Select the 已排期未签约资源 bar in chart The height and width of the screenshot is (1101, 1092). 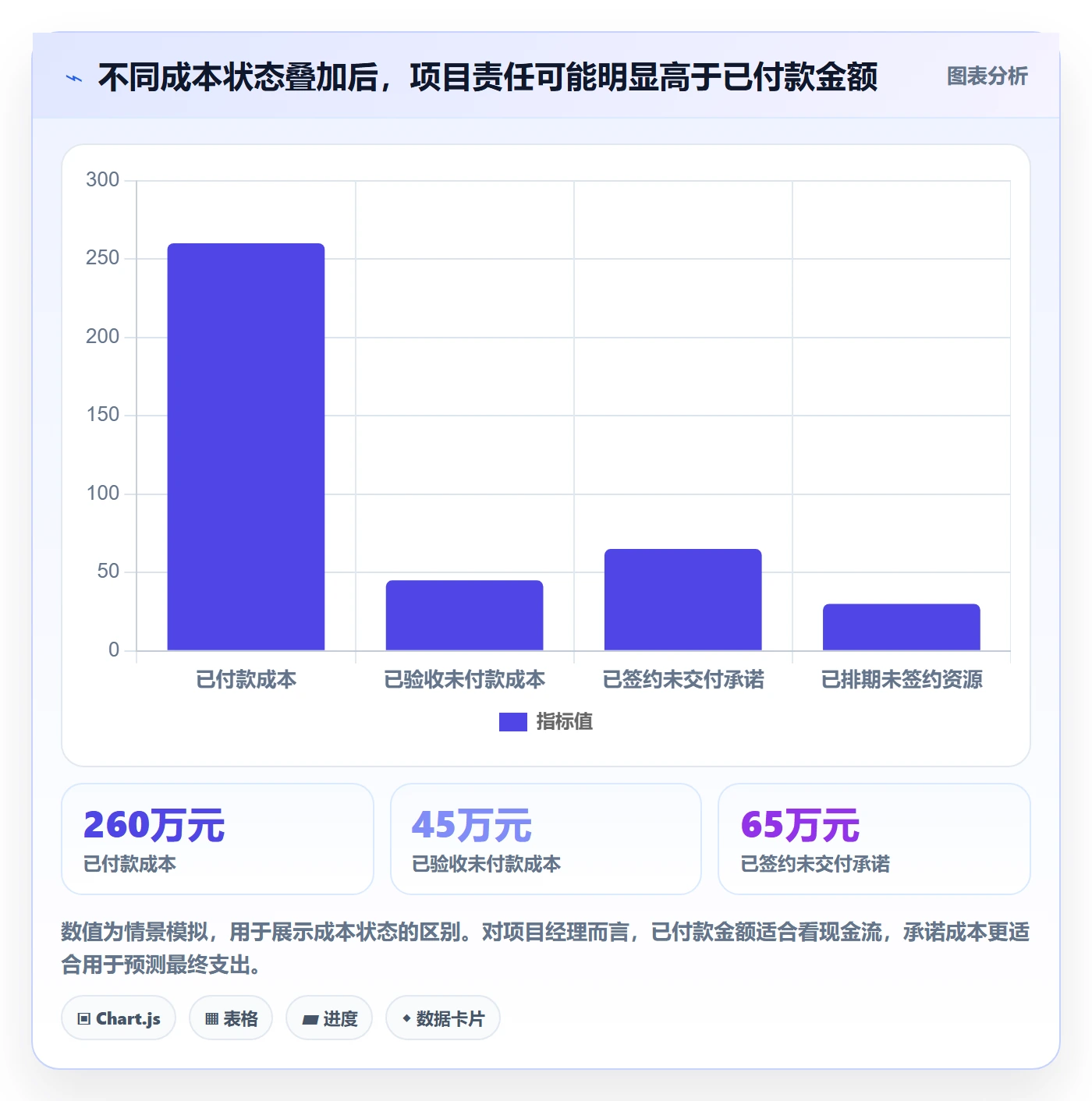coord(901,627)
